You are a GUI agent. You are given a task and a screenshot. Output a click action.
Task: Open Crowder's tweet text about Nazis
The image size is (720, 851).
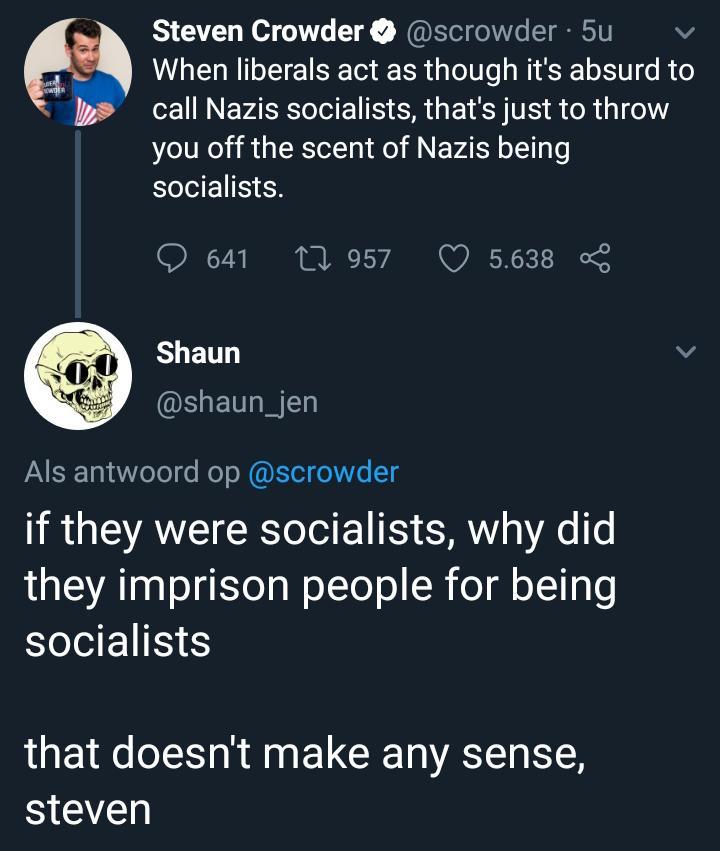pyautogui.click(x=420, y=129)
